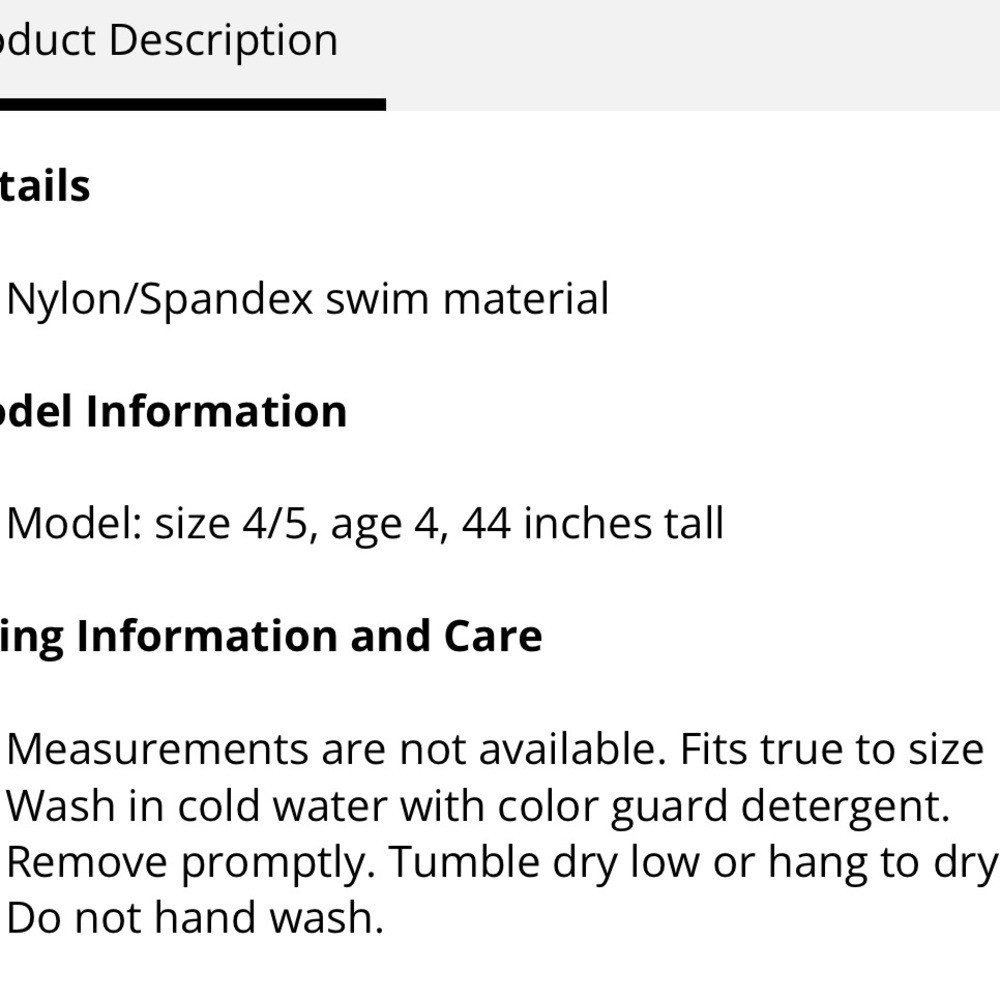Click the black underline beneath Product Description
This screenshot has height=1000, width=1000.
(192, 104)
